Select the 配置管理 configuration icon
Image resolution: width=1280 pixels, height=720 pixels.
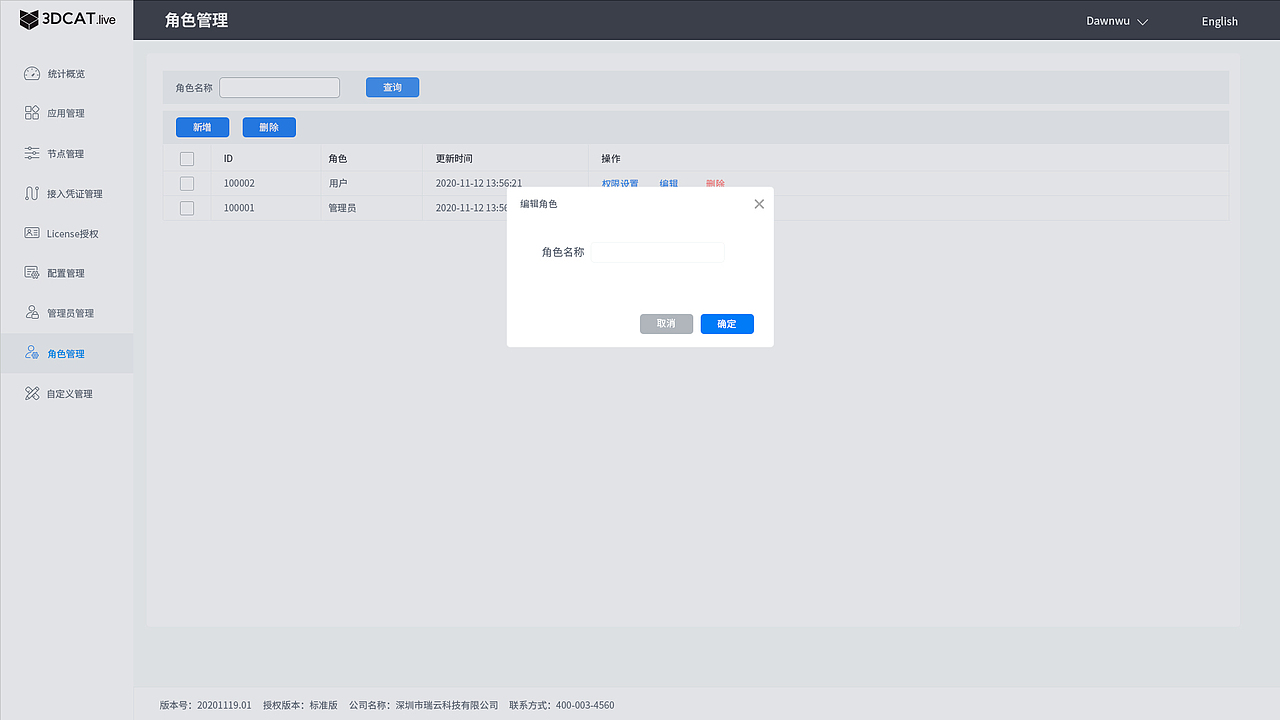pyautogui.click(x=33, y=272)
